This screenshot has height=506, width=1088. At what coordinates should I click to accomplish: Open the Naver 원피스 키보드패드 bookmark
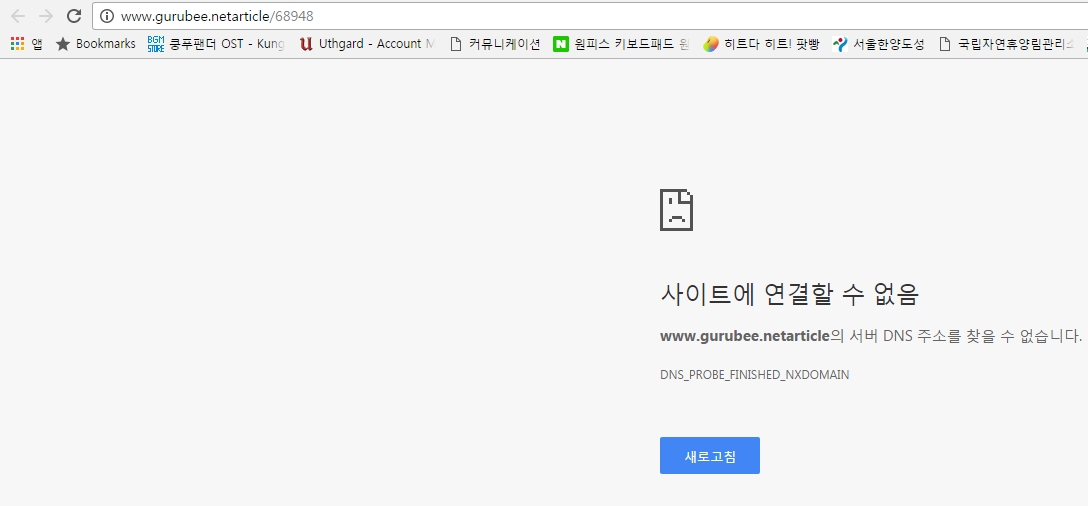click(x=621, y=44)
